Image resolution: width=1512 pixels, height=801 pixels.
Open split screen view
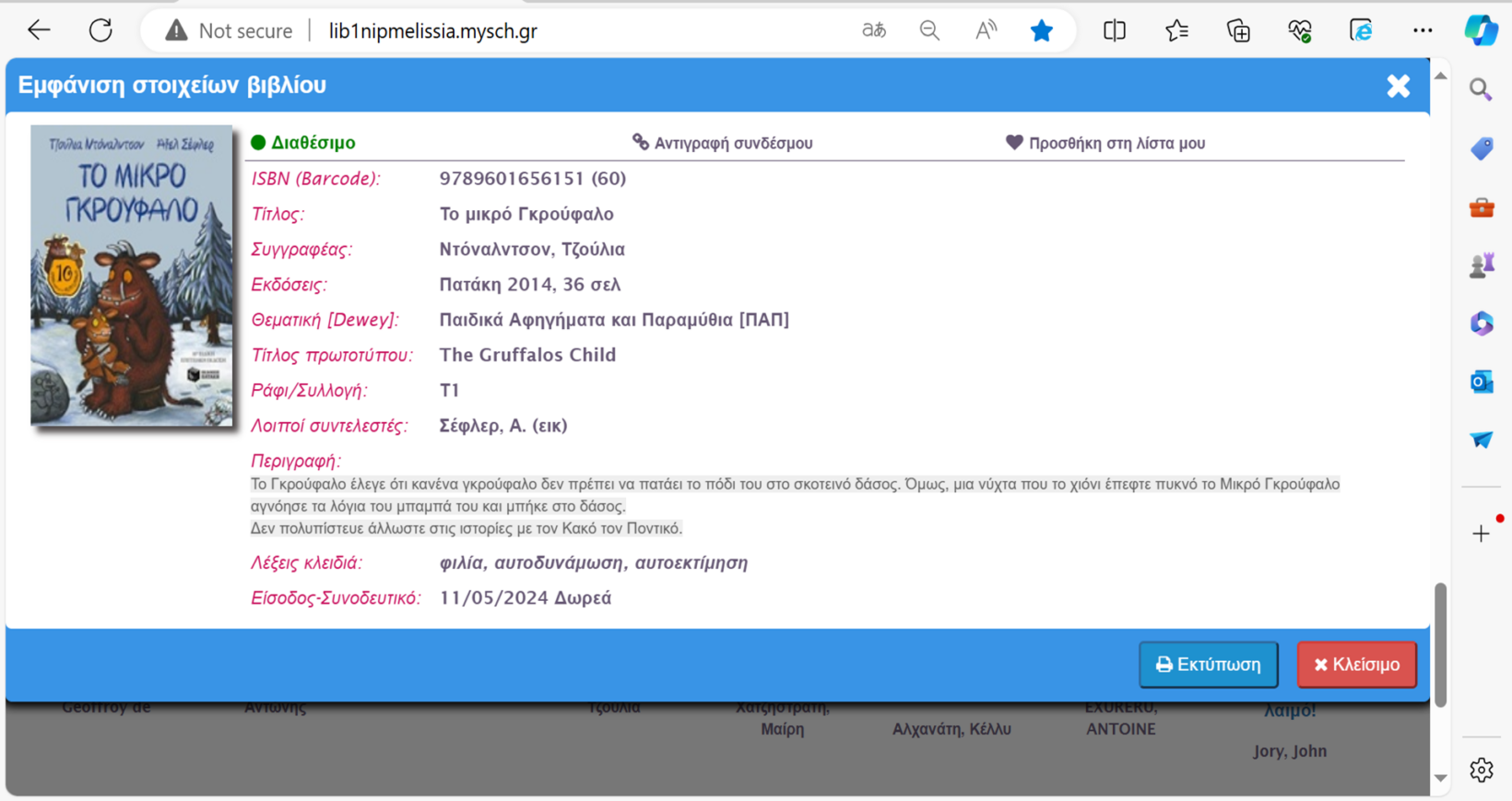coord(1114,30)
